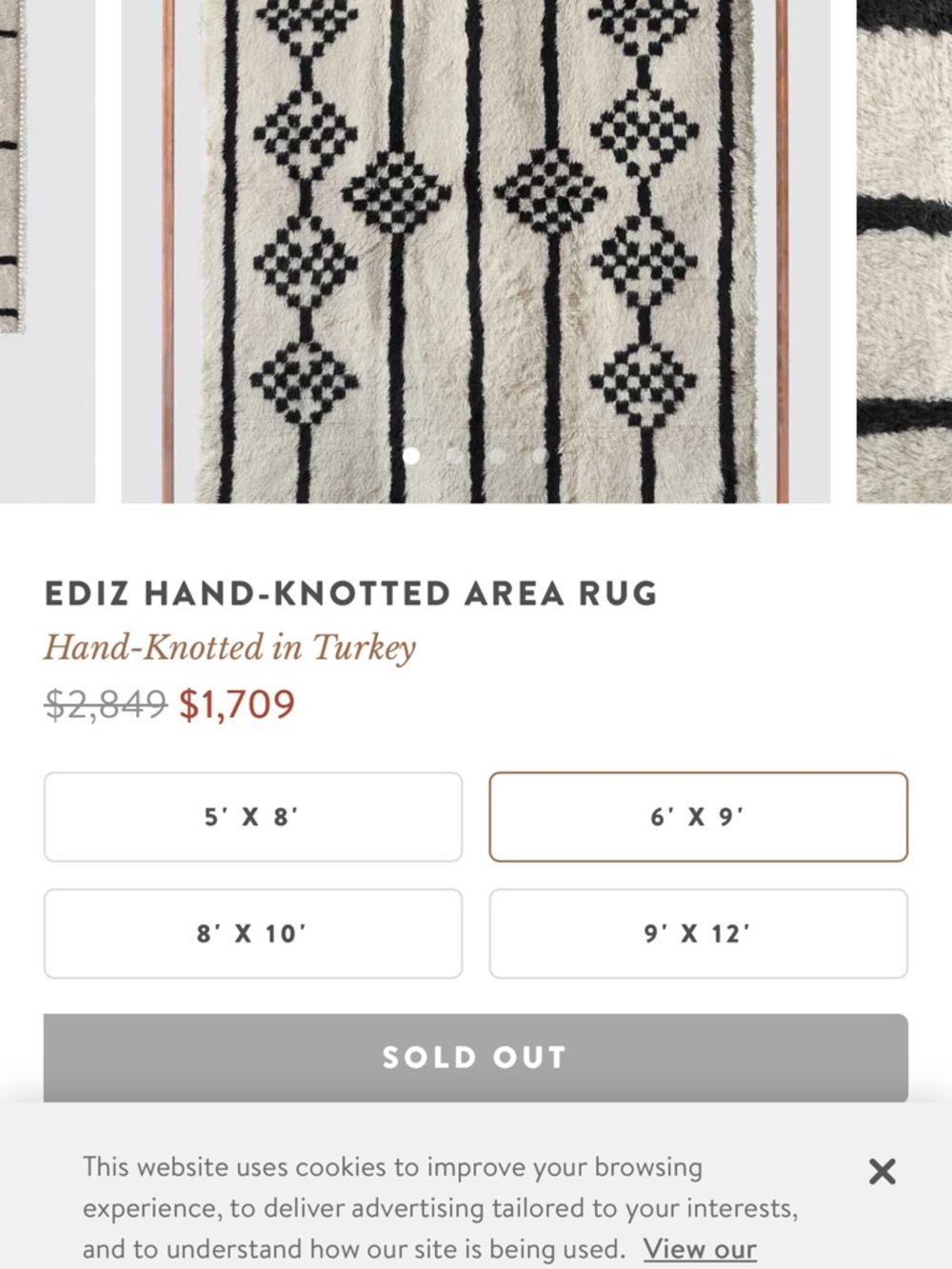The height and width of the screenshot is (1269, 952).
Task: Select the 6' X 9' rug size
Action: pos(699,817)
